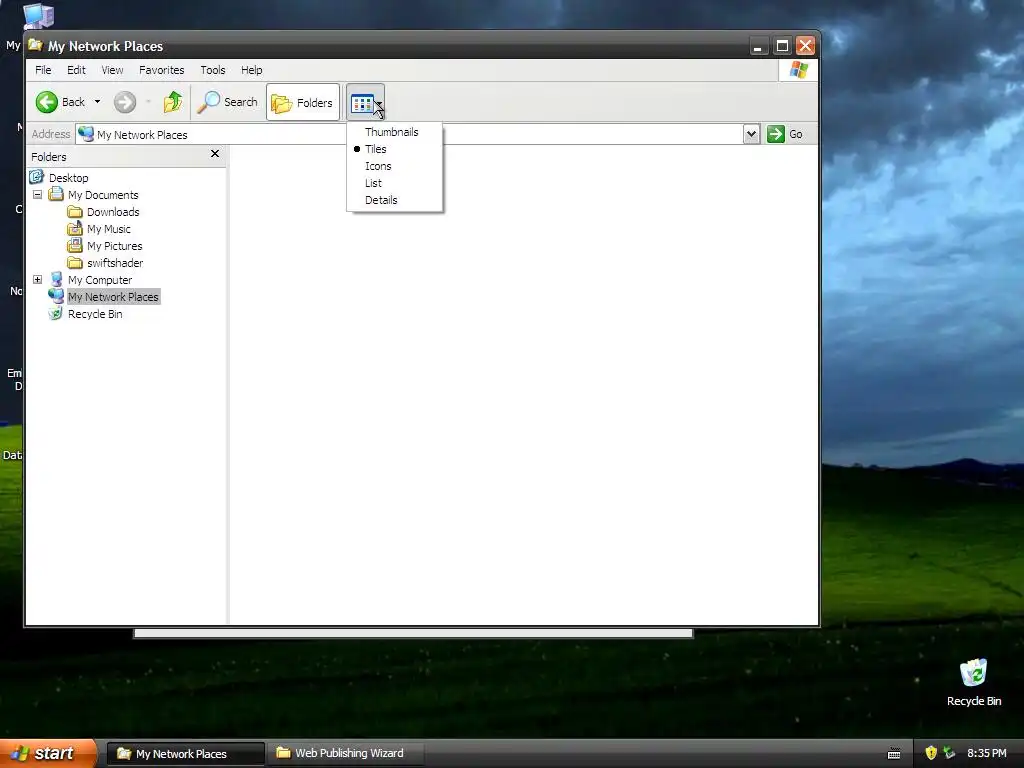Click the My Pictures folder icon
This screenshot has width=1024, height=768.
[75, 246]
